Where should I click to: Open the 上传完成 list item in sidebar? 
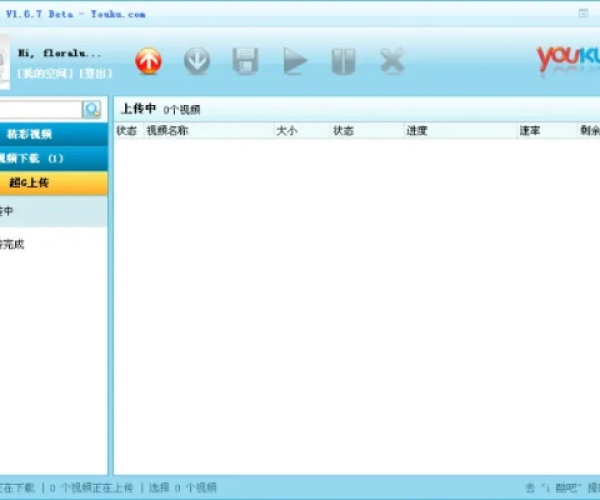point(54,244)
